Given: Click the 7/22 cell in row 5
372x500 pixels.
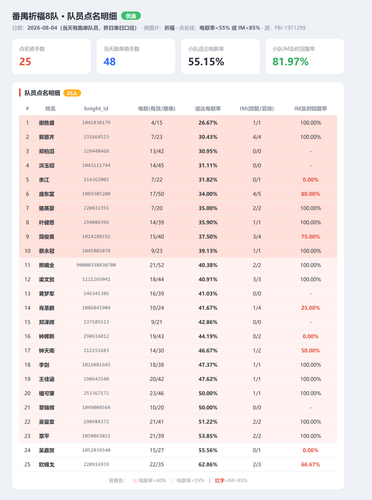Looking at the screenshot, I should click(x=157, y=180).
